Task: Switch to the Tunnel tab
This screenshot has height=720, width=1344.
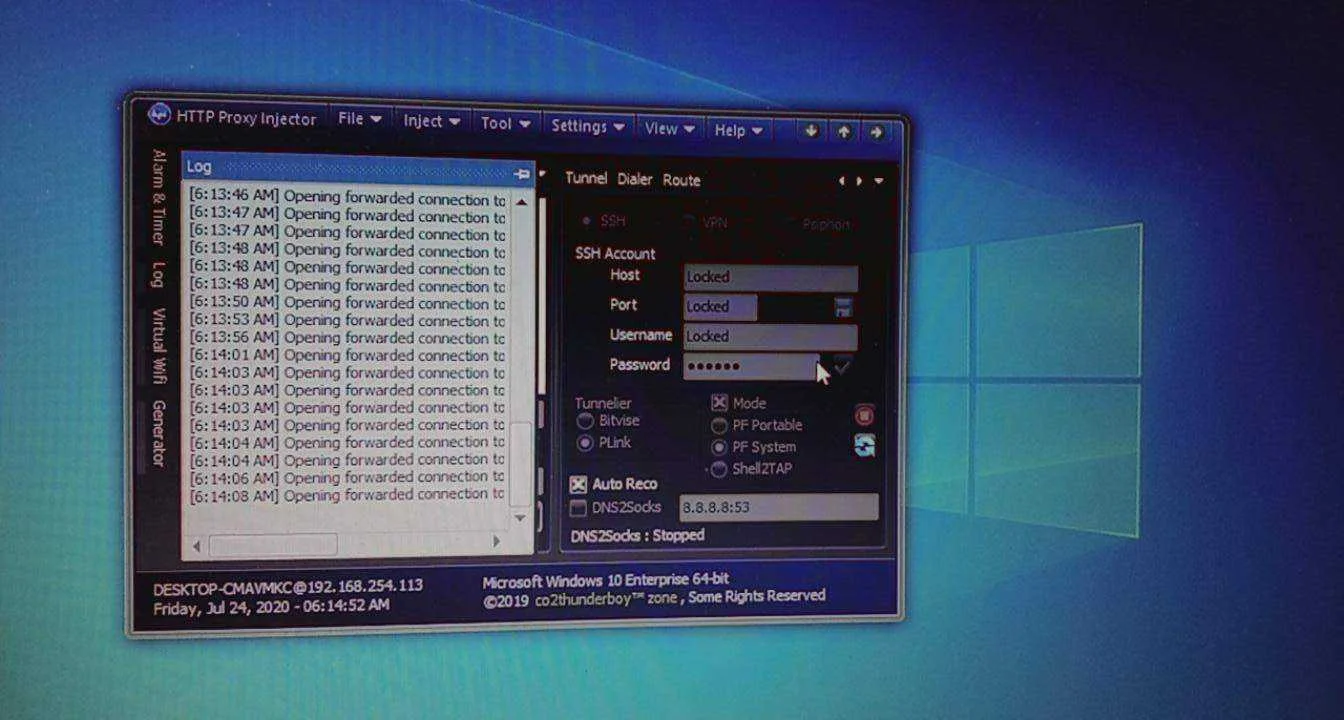Action: (586, 178)
